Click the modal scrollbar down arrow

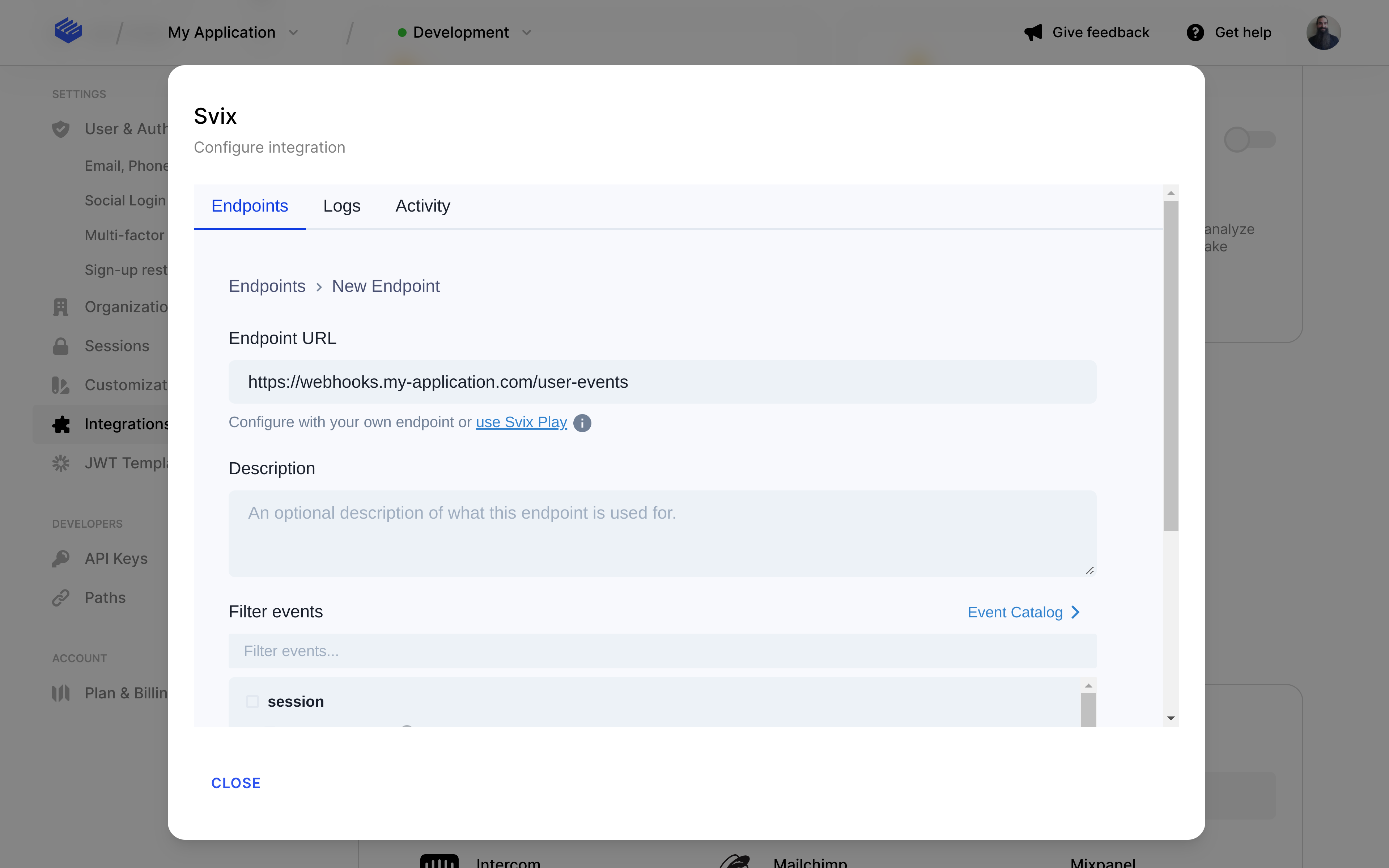[x=1171, y=718]
